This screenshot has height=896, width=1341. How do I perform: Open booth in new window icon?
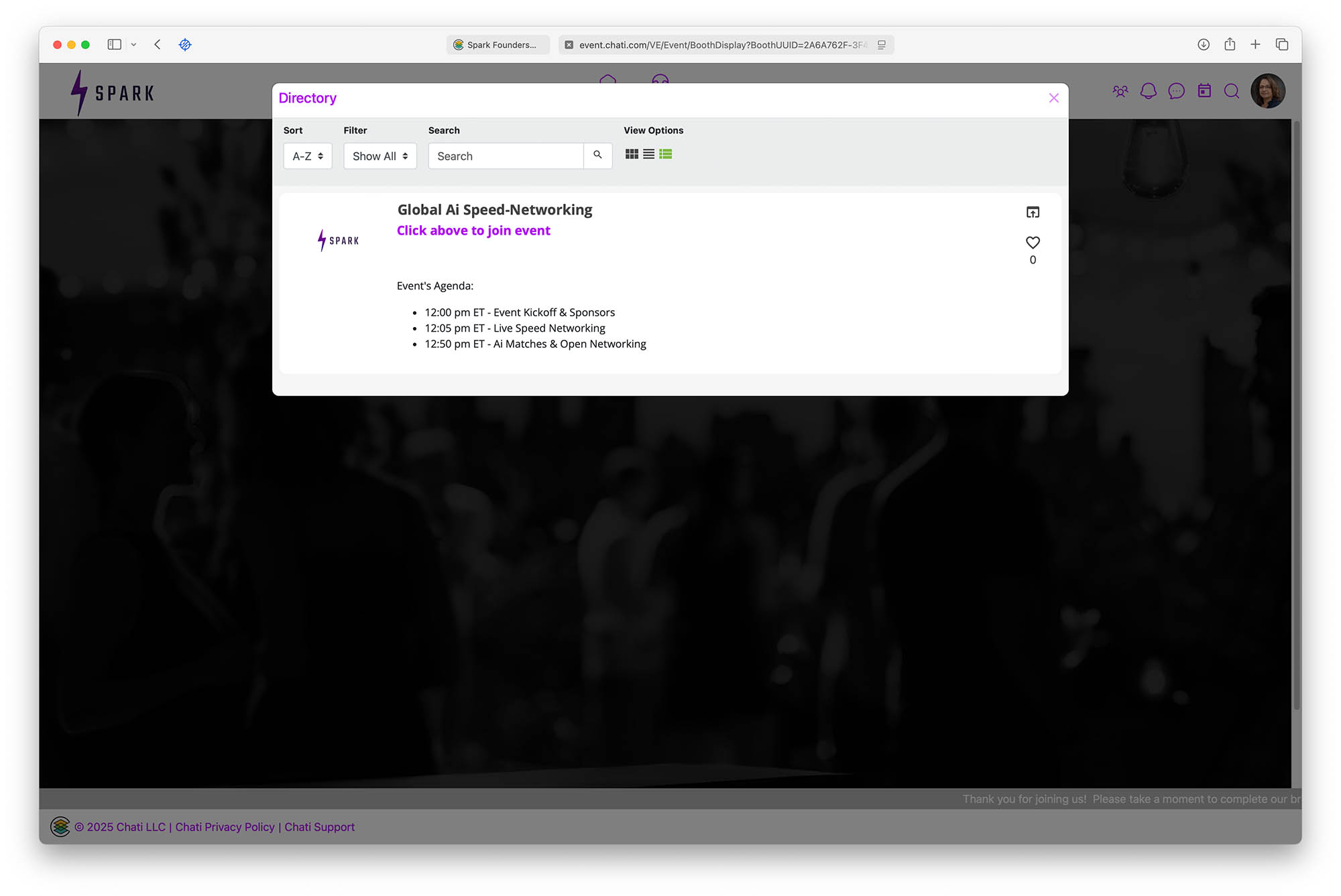[1033, 212]
